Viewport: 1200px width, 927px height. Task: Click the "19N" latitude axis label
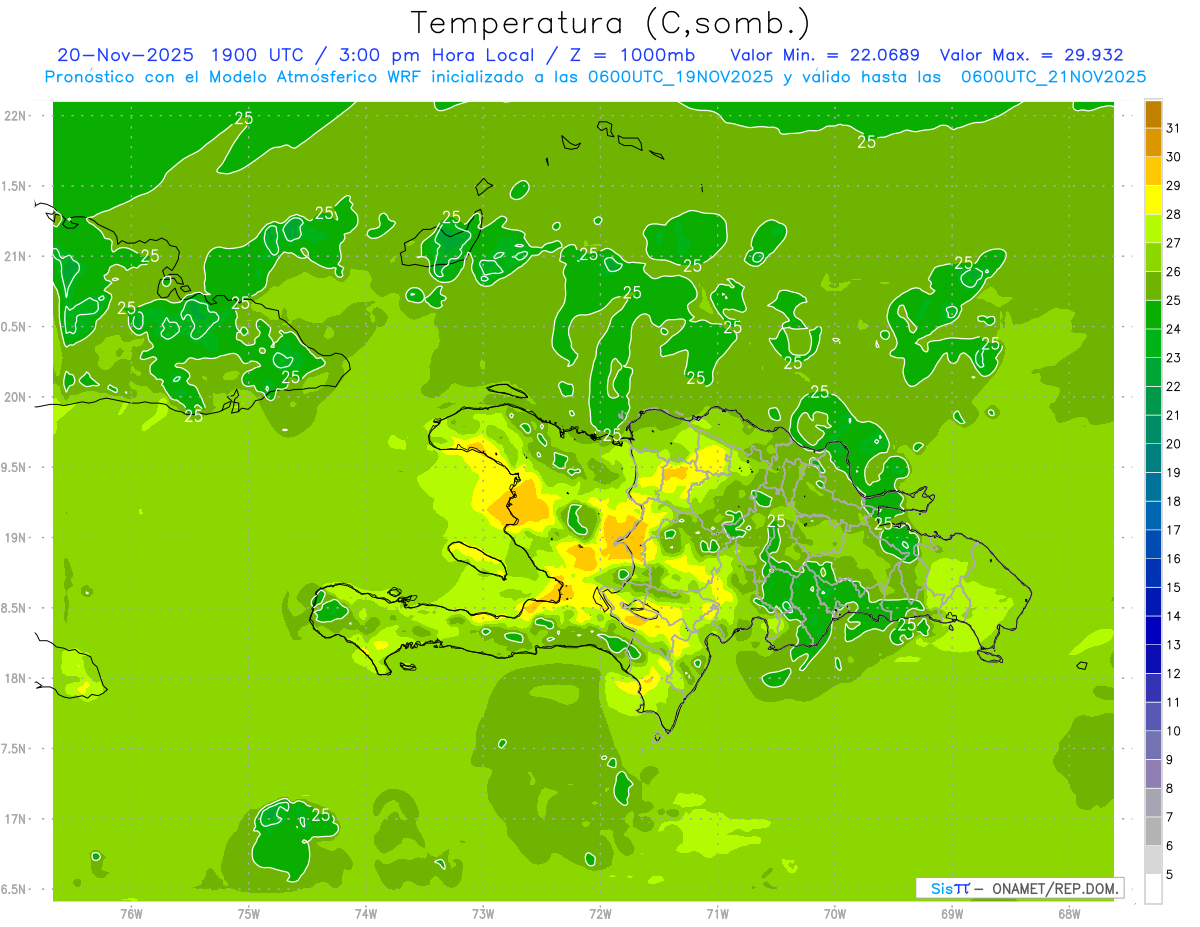16,537
